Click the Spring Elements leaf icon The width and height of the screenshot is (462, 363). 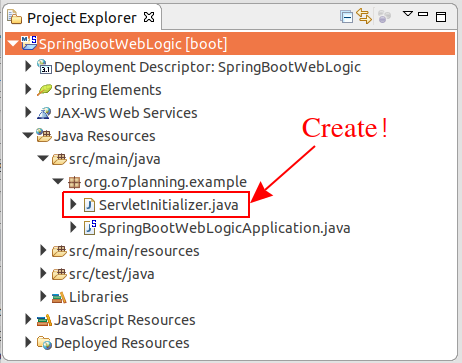click(44, 90)
